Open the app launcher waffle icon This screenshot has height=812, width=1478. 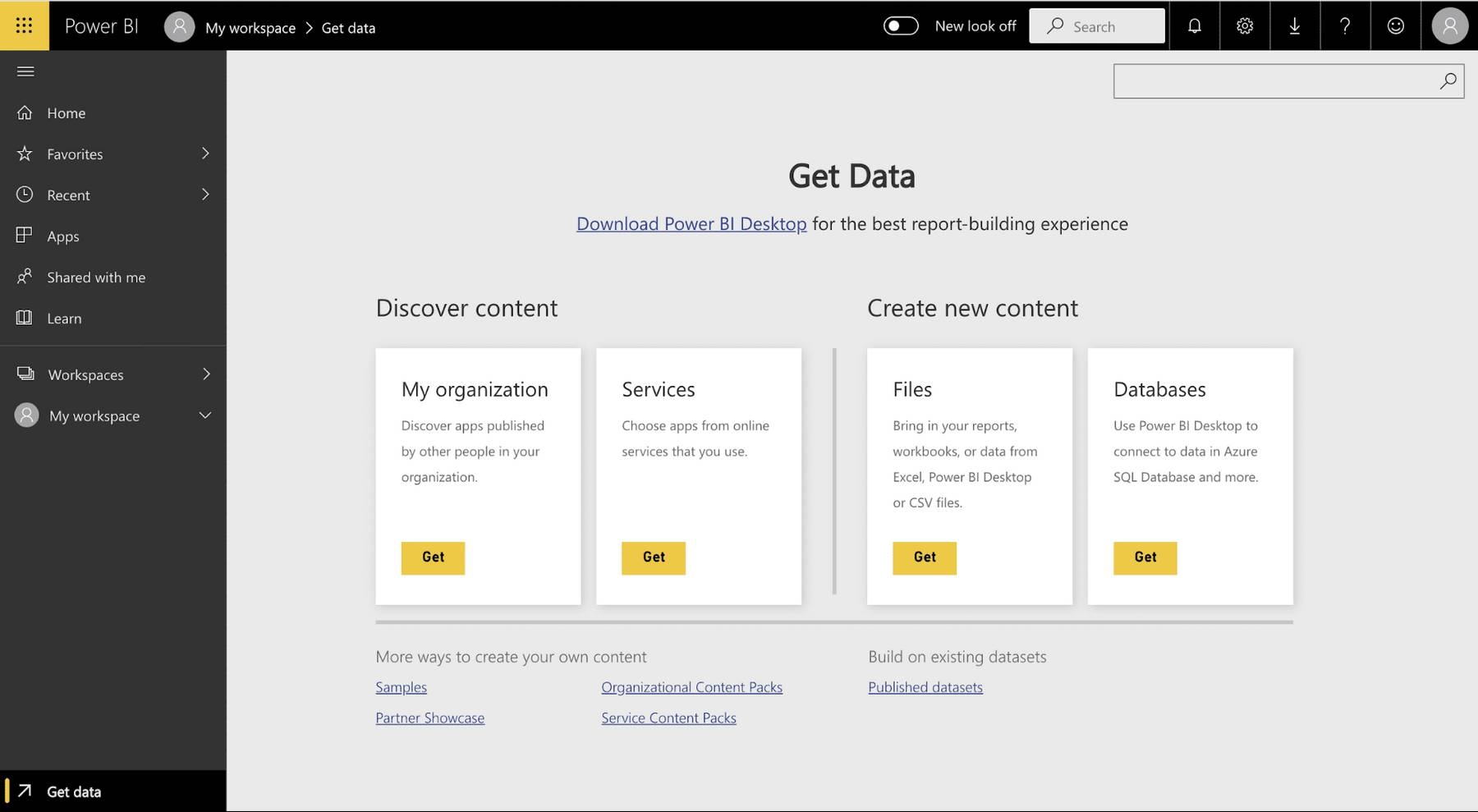[x=24, y=25]
